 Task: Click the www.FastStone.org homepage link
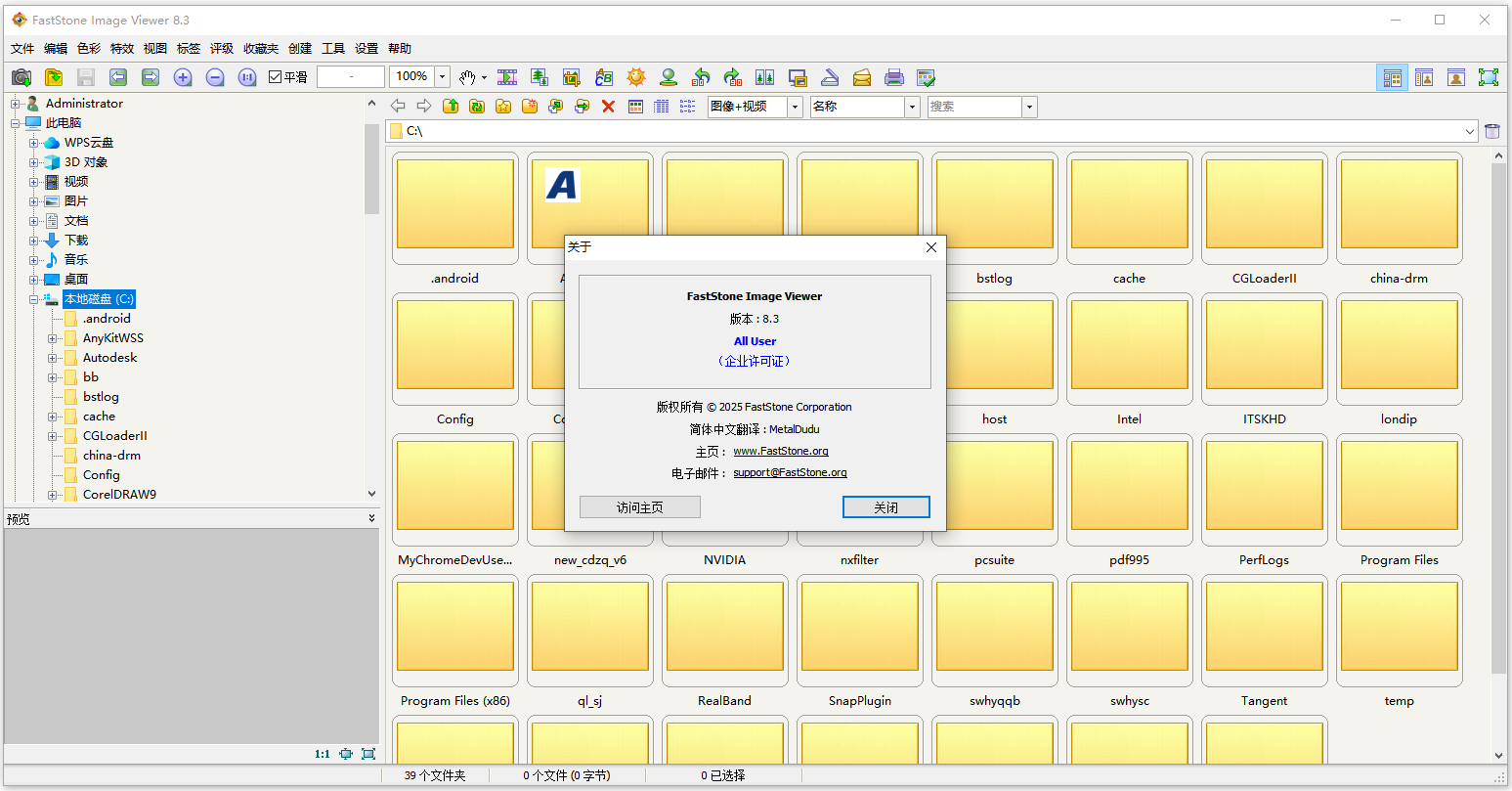[780, 451]
